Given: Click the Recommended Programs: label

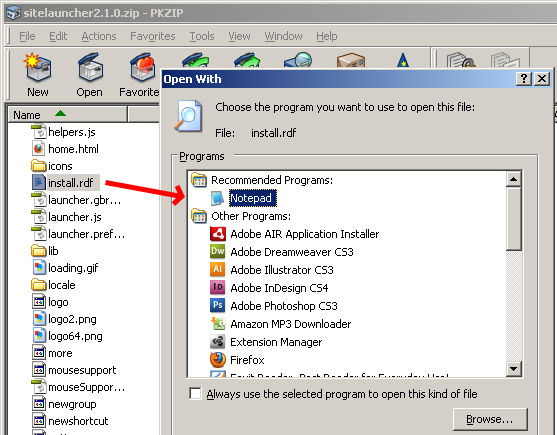Looking at the screenshot, I should point(272,180).
